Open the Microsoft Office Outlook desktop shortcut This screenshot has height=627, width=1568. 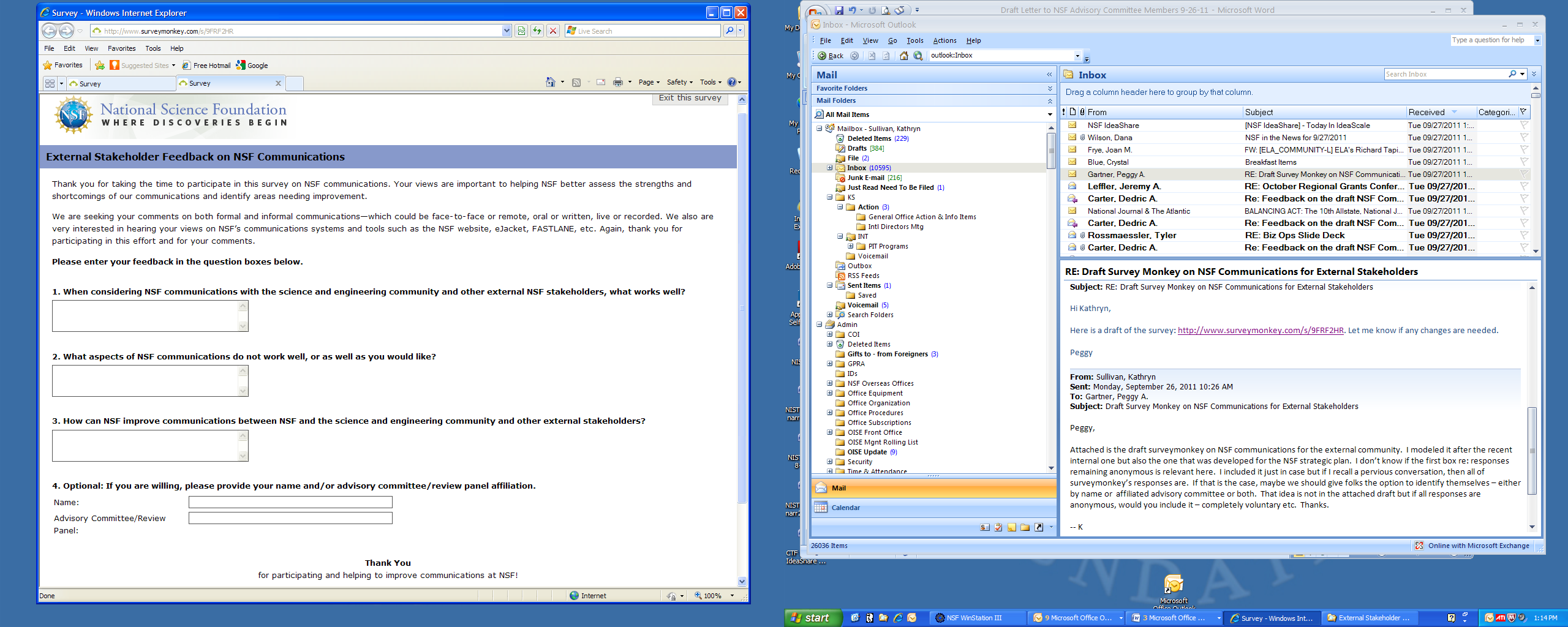tap(1174, 591)
